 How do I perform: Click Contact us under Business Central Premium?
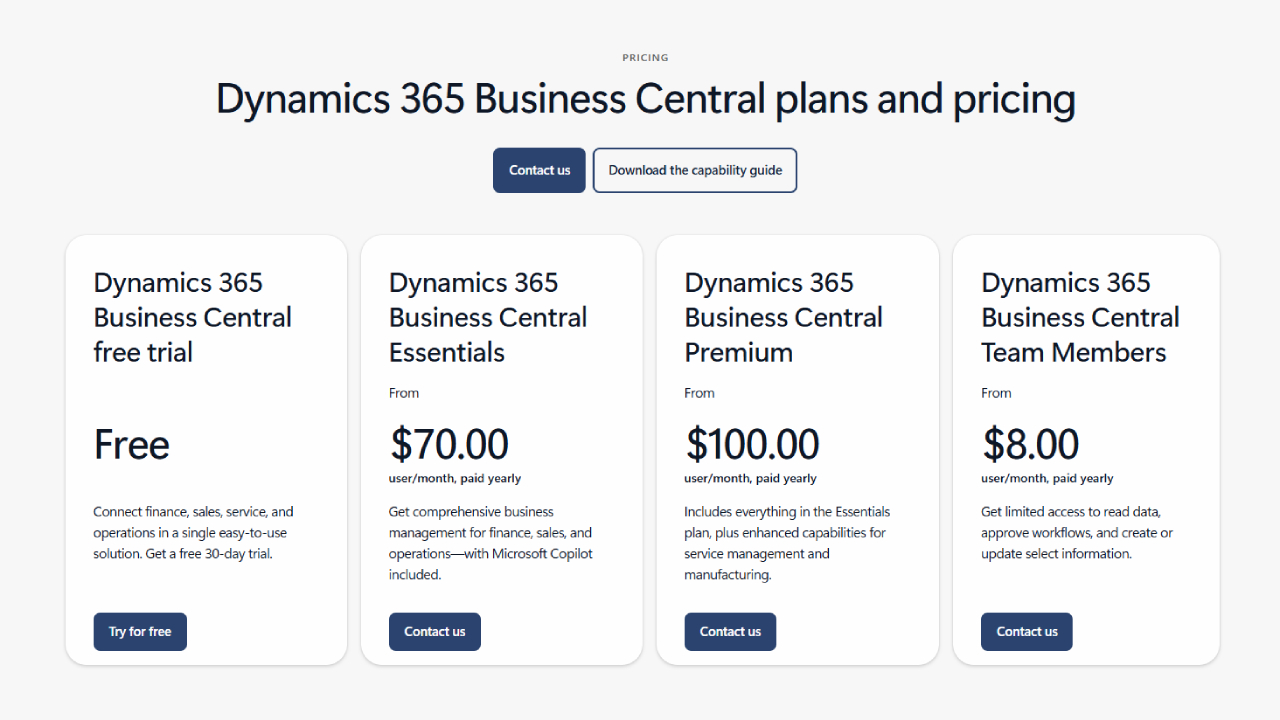pos(730,631)
